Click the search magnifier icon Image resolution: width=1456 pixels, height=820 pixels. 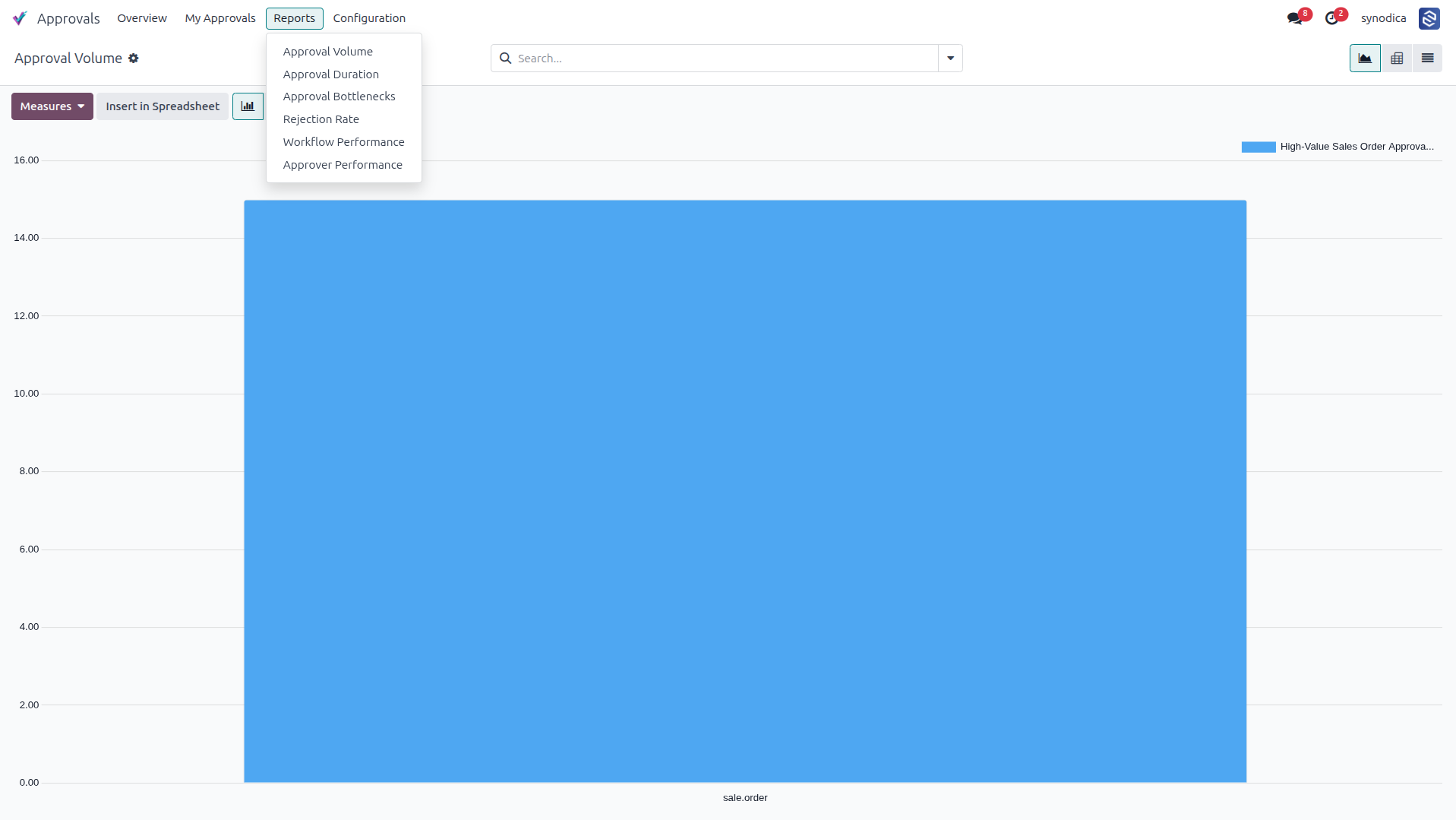pos(506,59)
